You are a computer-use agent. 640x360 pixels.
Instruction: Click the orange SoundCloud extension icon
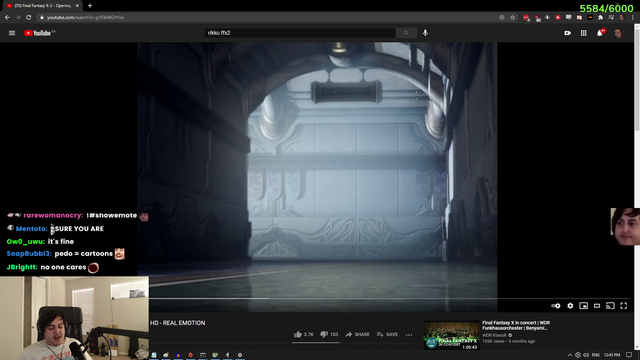590,18
